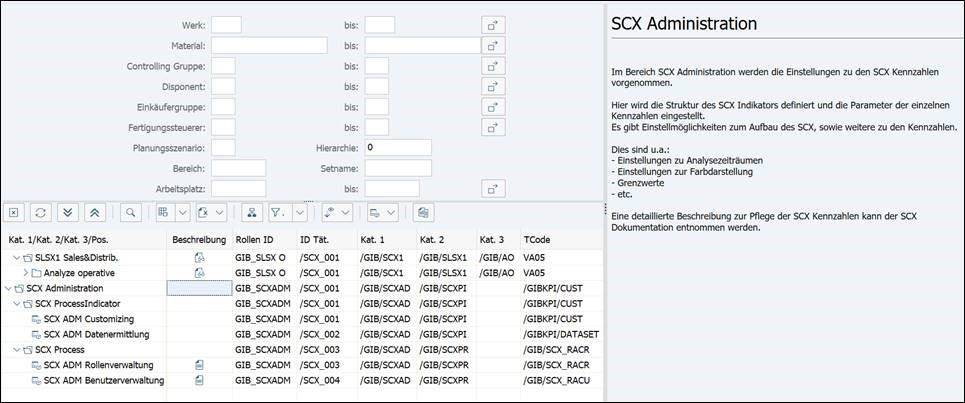
Task: Expand the Analyze operative folder node
Action: [25, 272]
